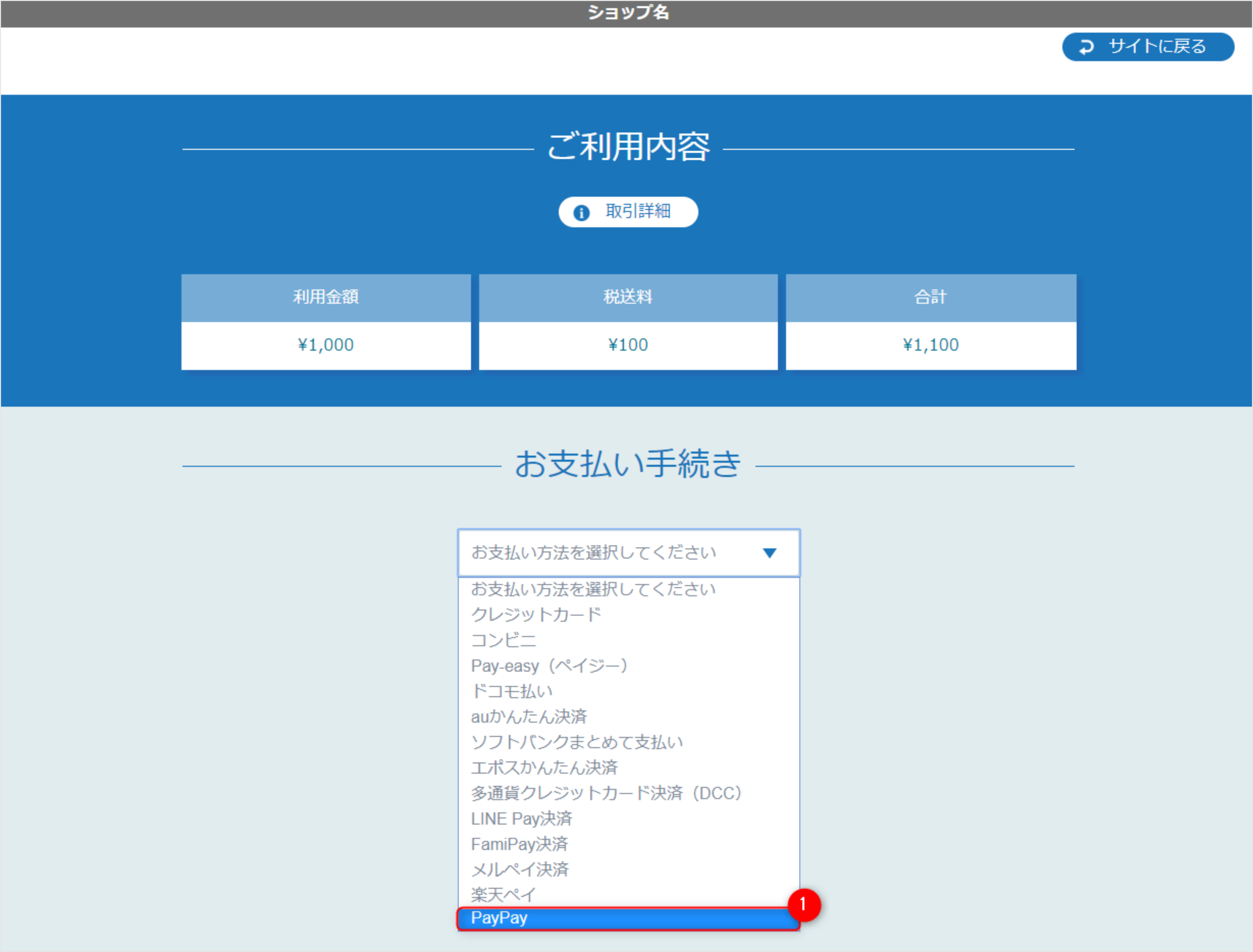Click the info icon on 取引詳細

click(x=581, y=212)
